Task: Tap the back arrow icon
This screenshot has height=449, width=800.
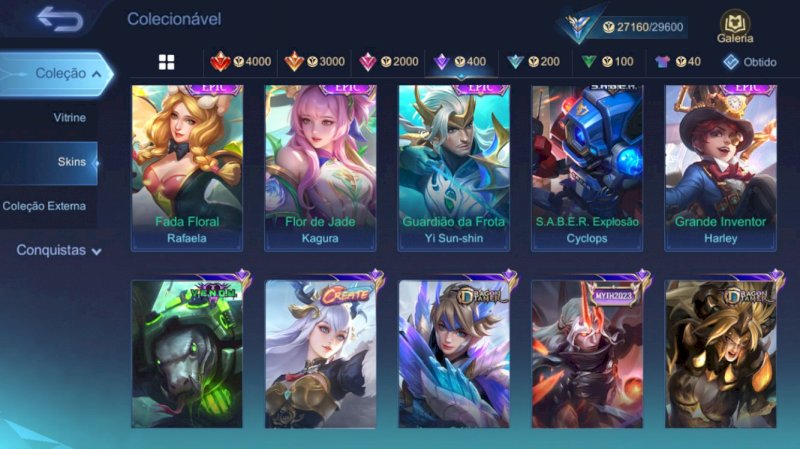Action: (60, 19)
